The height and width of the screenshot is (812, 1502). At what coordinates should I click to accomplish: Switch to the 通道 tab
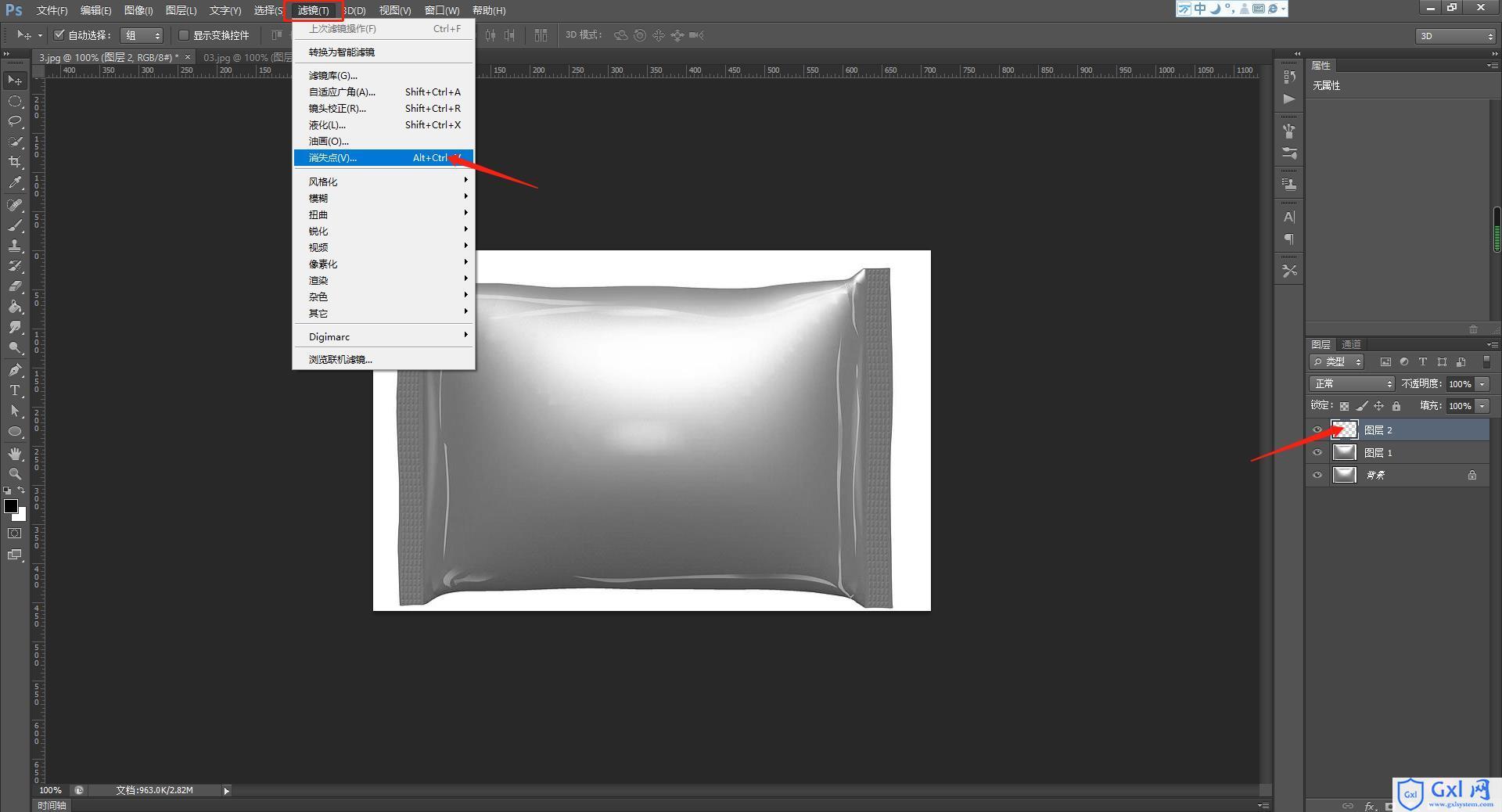[1351, 344]
